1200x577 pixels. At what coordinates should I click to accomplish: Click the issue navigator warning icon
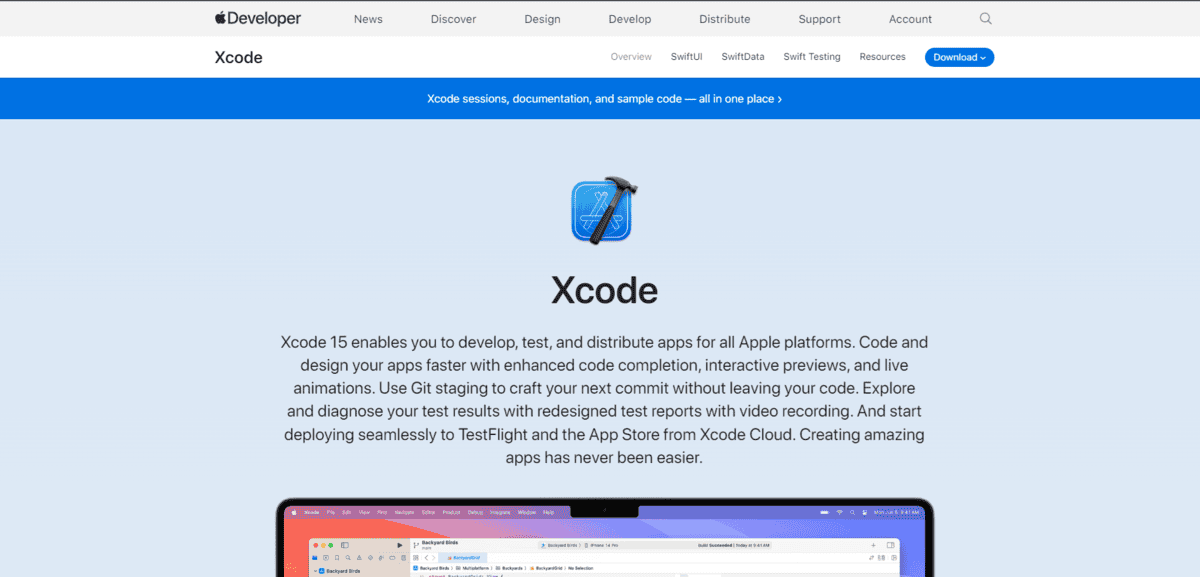tap(358, 558)
